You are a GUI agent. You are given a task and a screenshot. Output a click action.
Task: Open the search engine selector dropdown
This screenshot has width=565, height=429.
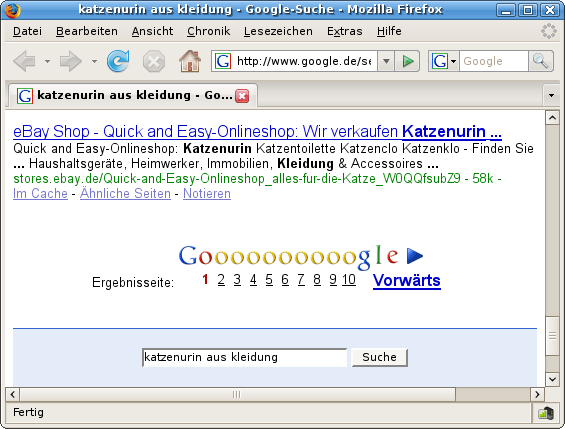(443, 61)
